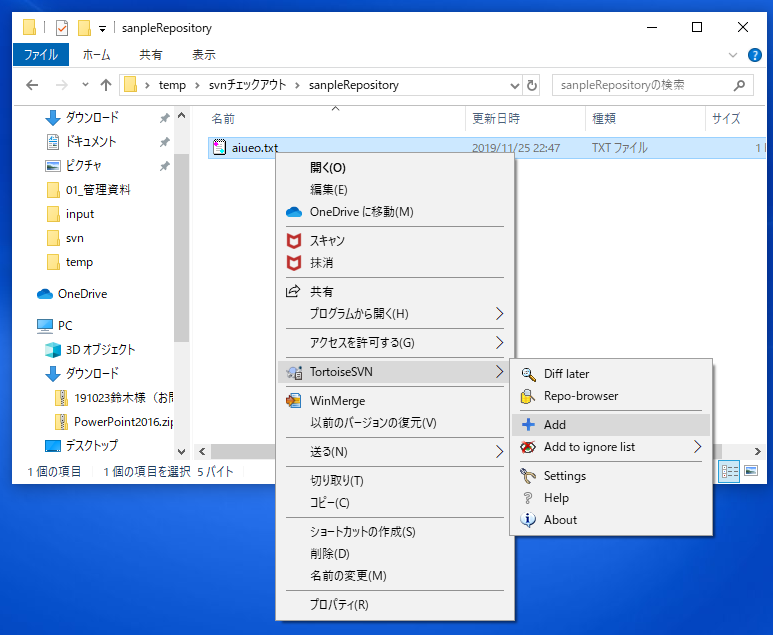
Task: Click the About info icon
Action: [x=528, y=520]
